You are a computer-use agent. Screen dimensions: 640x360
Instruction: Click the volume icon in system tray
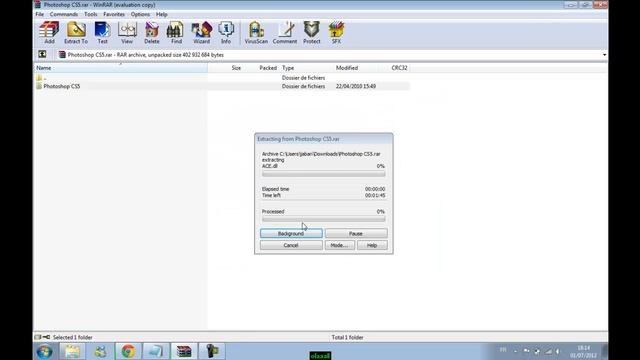tap(558, 351)
